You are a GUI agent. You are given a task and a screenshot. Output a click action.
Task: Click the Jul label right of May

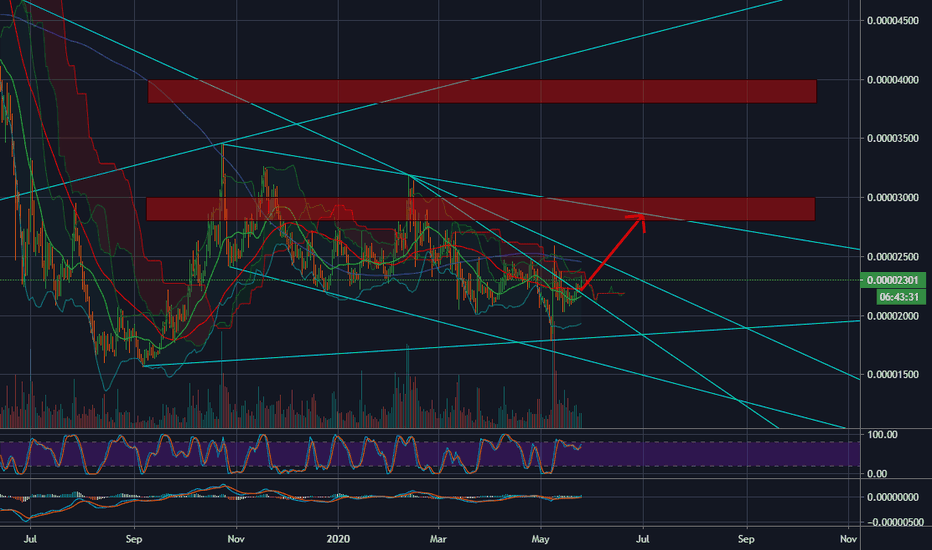tap(643, 539)
